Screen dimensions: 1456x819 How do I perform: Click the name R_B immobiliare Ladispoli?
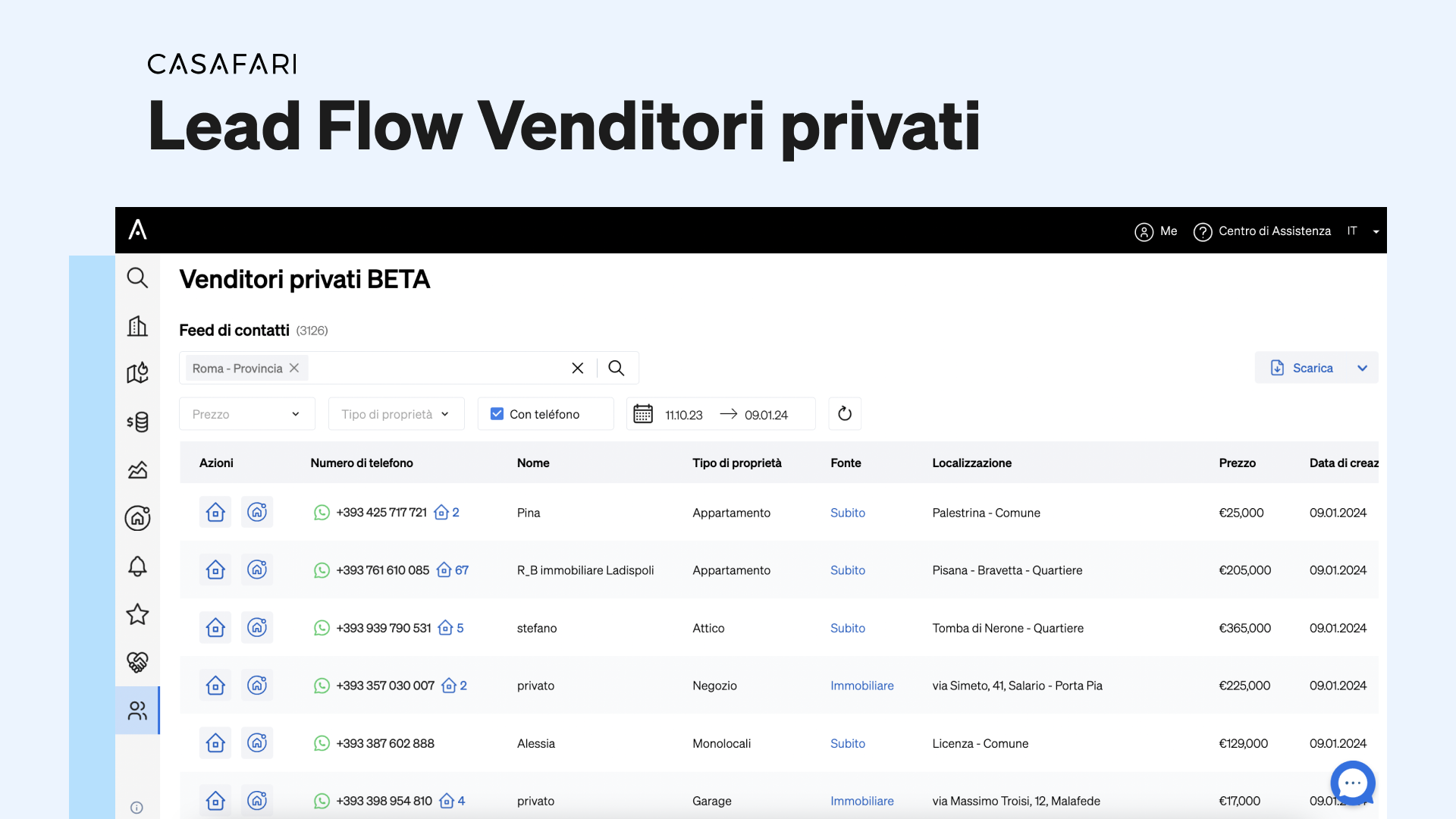585,570
